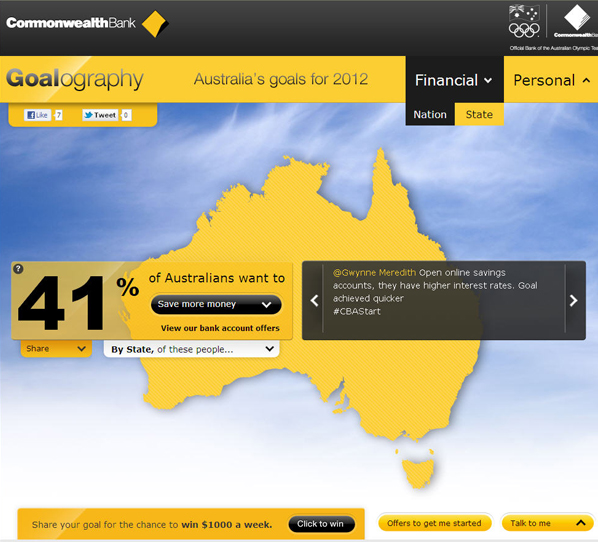The height and width of the screenshot is (542, 598).
Task: Click Australia's goals for 2012 heading
Action: 281,79
